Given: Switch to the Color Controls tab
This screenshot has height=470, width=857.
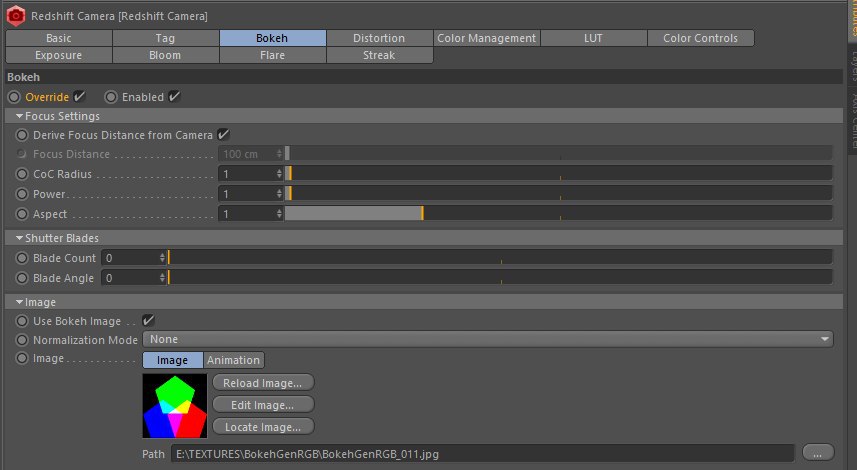Looking at the screenshot, I should [x=701, y=38].
